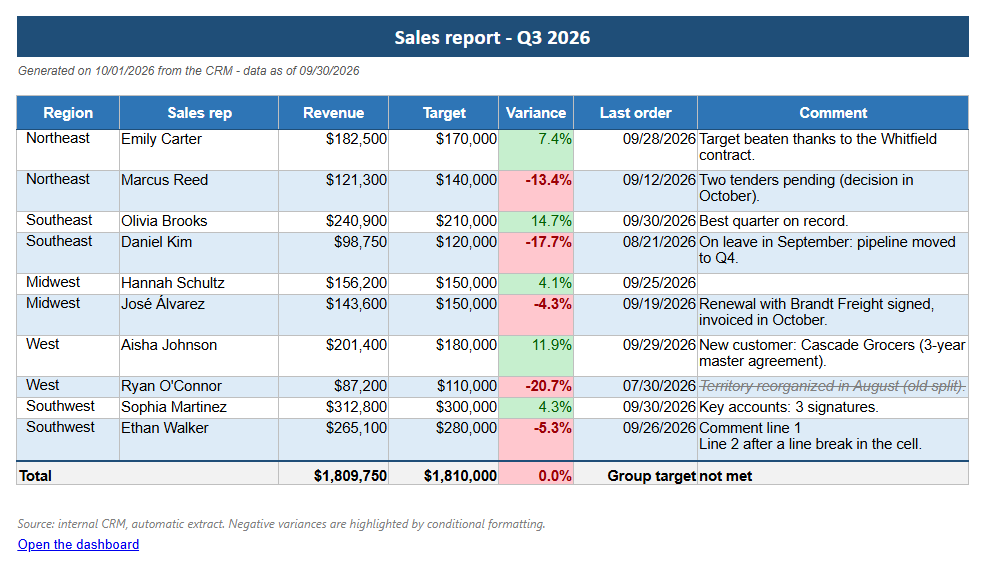Click the Sales rep column header
Image resolution: width=984 pixels, height=566 pixels.
199,113
